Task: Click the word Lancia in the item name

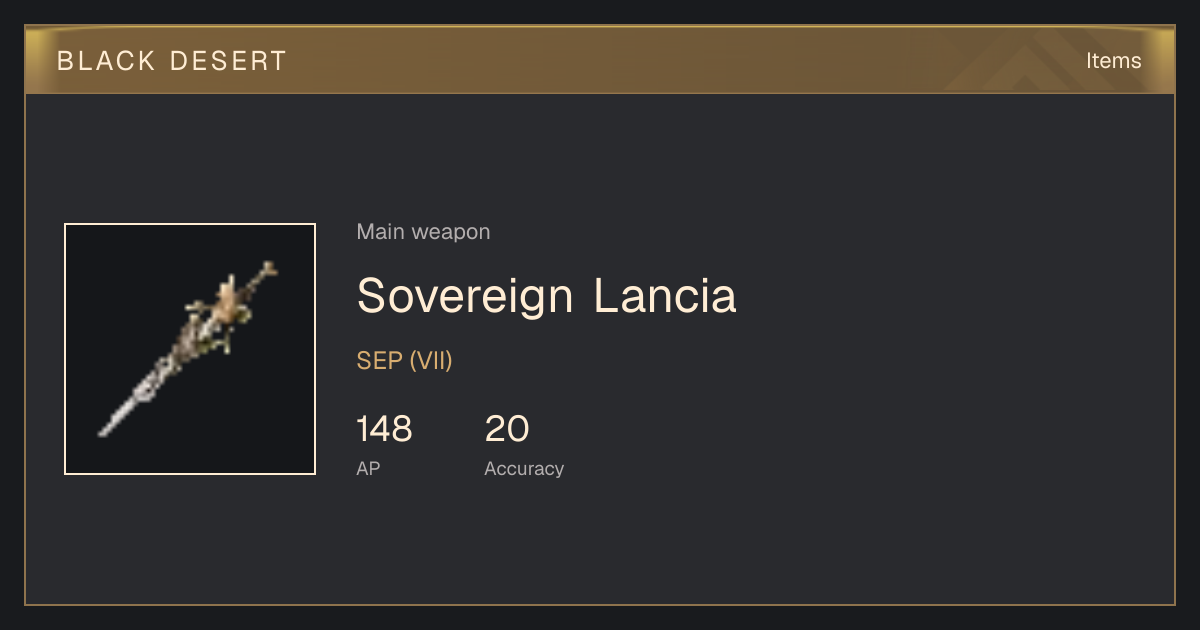Action: (665, 295)
